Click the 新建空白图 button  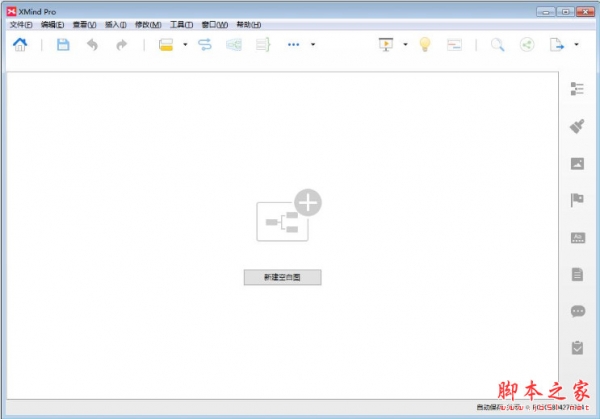[282, 277]
